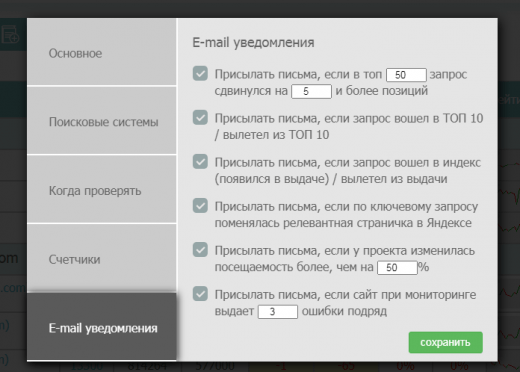Toggle checkbox for relevant page change in Яндекс
Image resolution: width=520 pixels, height=372 pixels.
click(200, 206)
